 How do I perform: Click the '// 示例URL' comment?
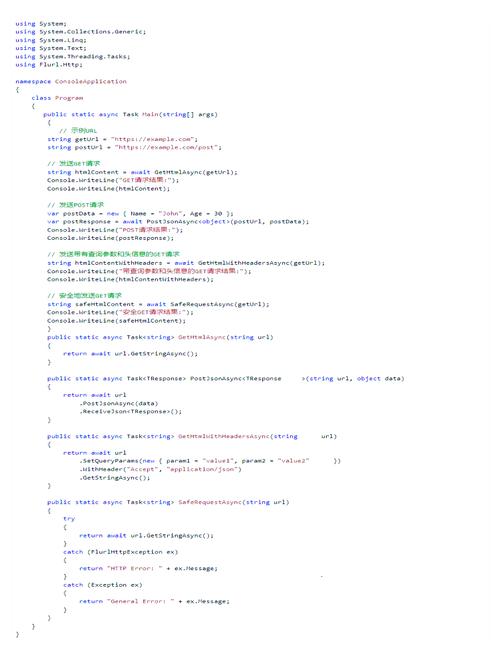click(x=78, y=131)
